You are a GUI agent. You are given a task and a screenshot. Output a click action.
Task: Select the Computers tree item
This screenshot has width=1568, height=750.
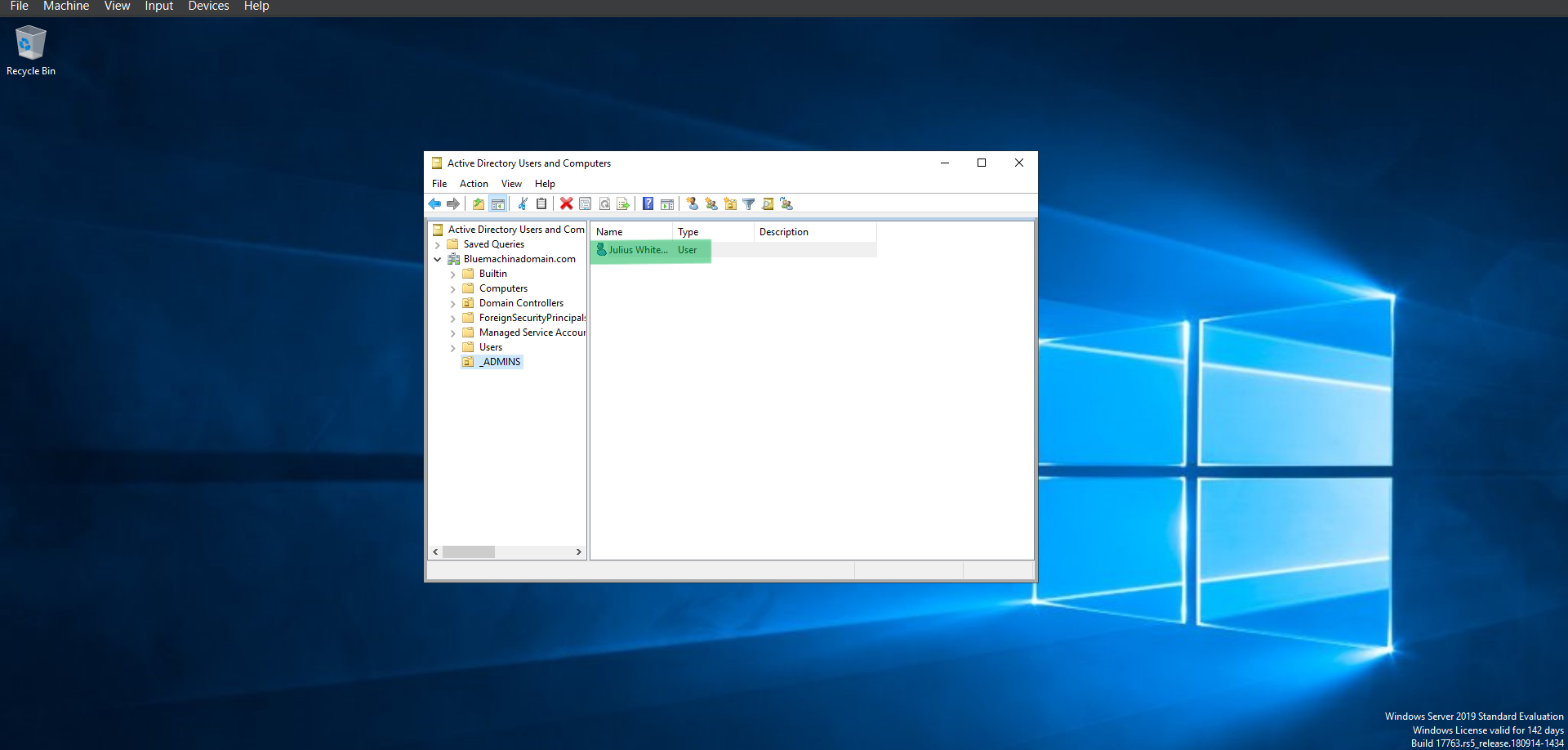pyautogui.click(x=503, y=288)
